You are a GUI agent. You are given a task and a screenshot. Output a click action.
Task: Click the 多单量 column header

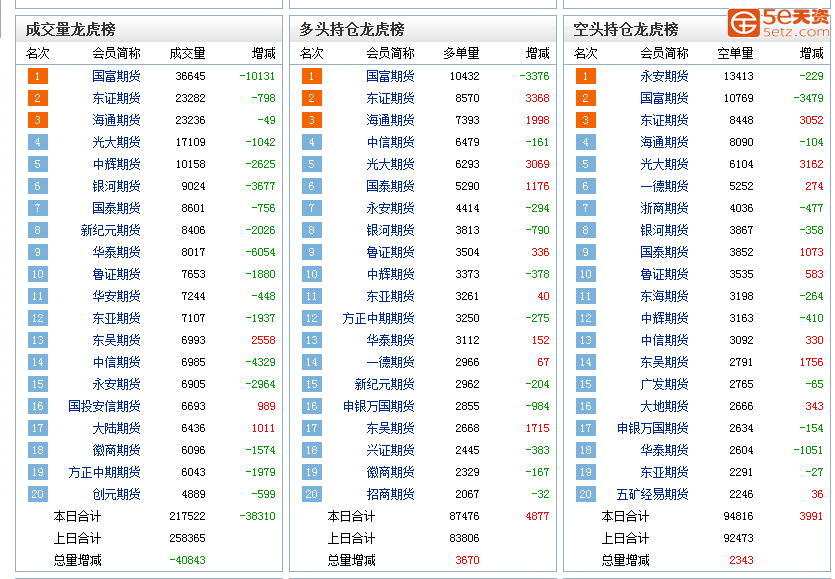pyautogui.click(x=462, y=53)
